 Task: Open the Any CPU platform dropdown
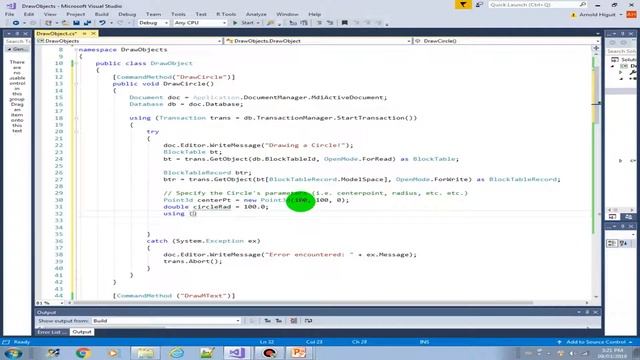200,23
